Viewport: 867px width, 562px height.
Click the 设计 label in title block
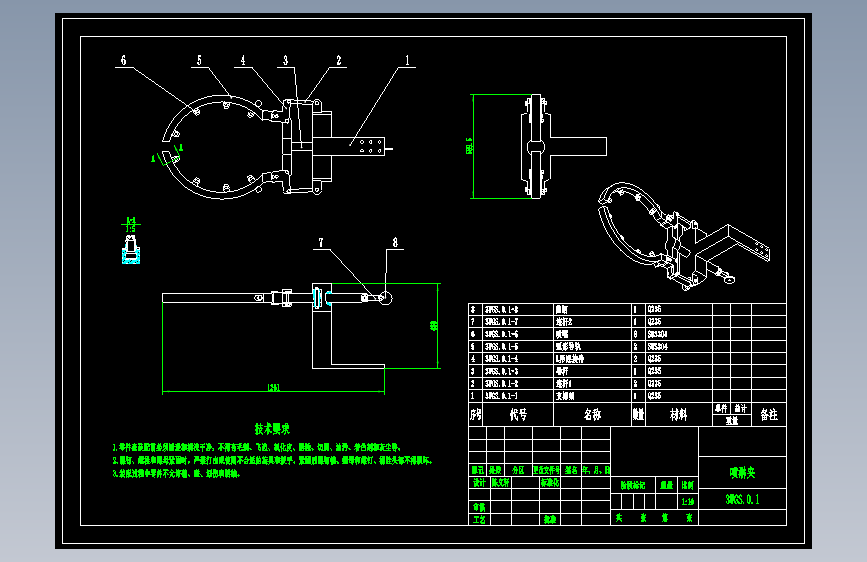(x=479, y=482)
